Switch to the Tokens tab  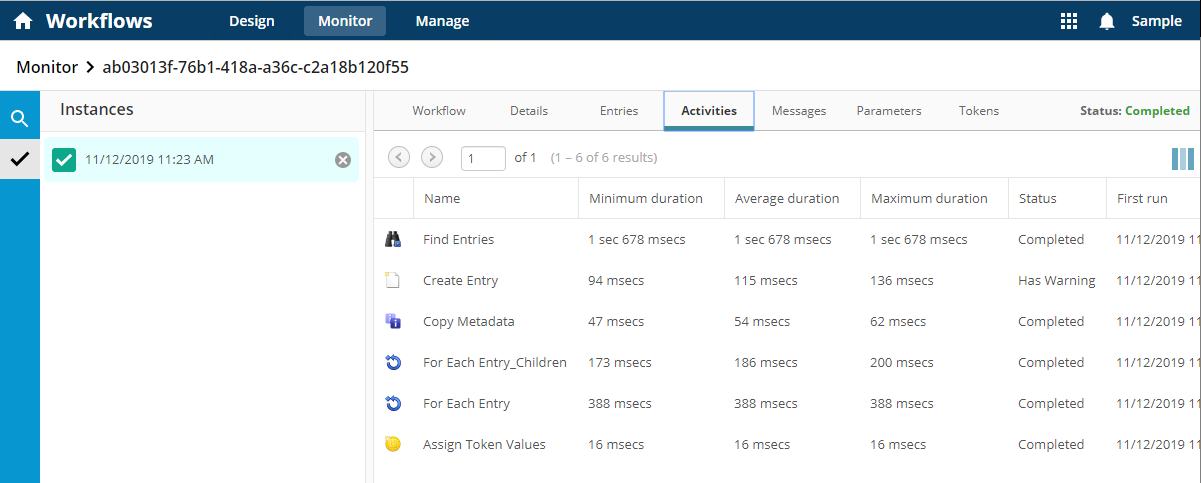click(978, 111)
